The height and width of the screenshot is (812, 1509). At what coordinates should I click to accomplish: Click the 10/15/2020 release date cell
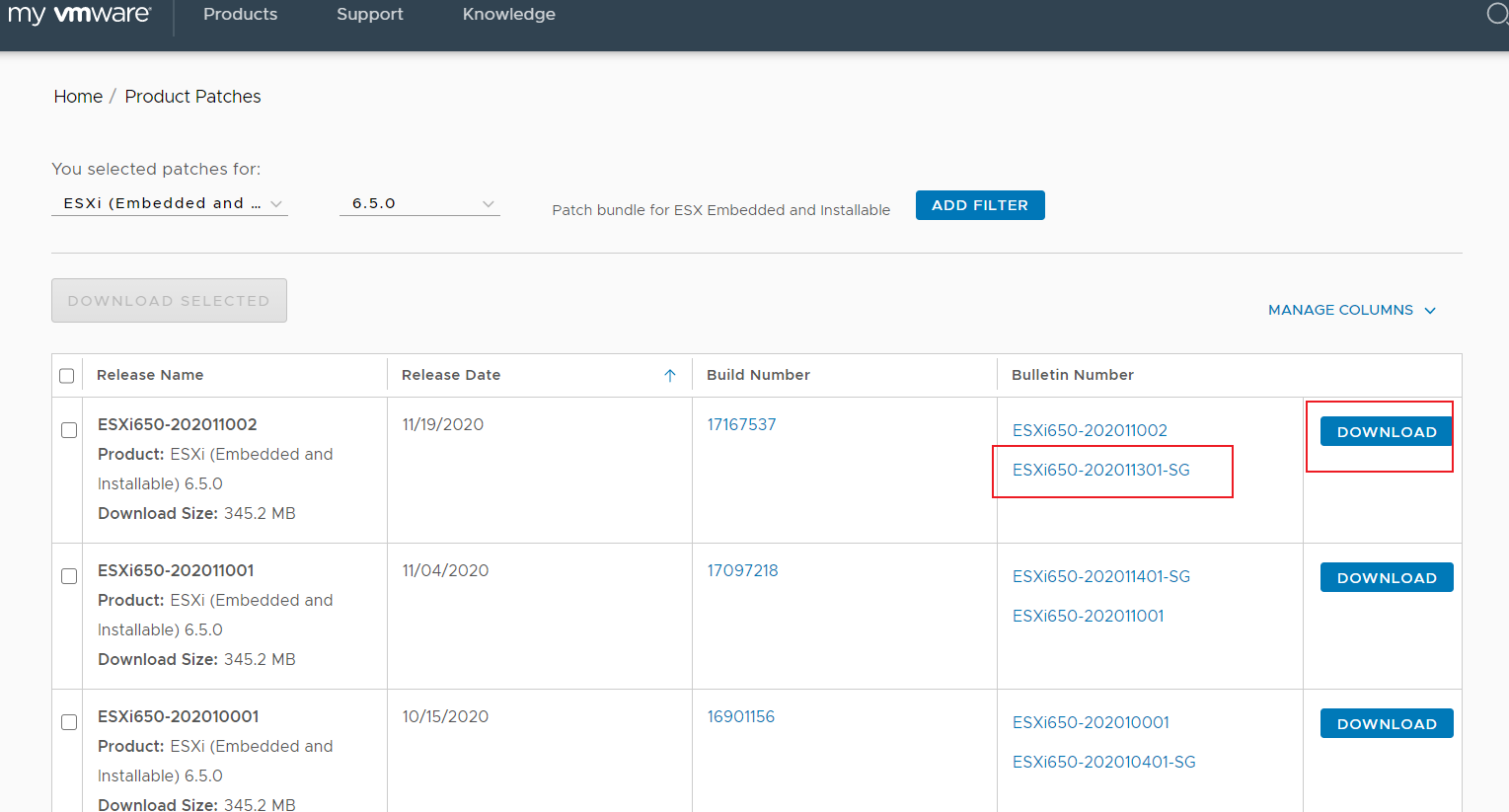445,716
